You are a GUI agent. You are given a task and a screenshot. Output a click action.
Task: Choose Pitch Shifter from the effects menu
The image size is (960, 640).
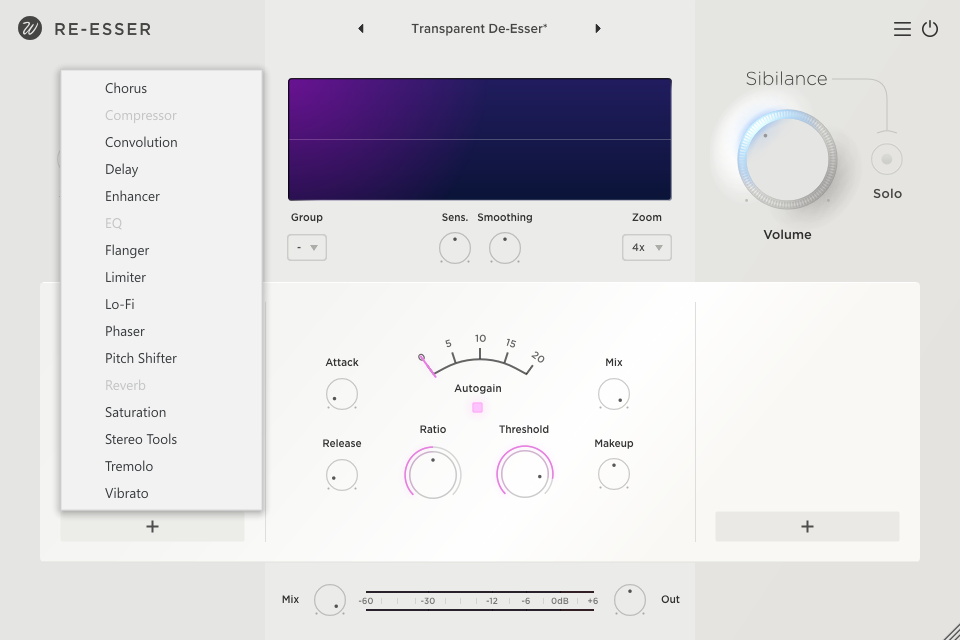(141, 358)
